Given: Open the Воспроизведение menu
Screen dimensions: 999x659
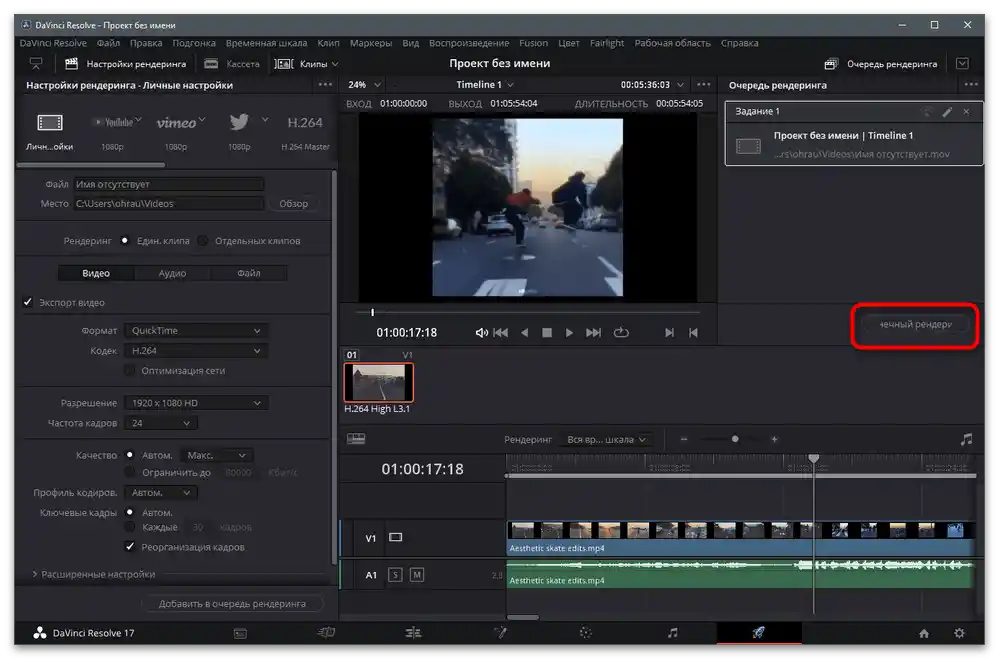Looking at the screenshot, I should tap(469, 43).
